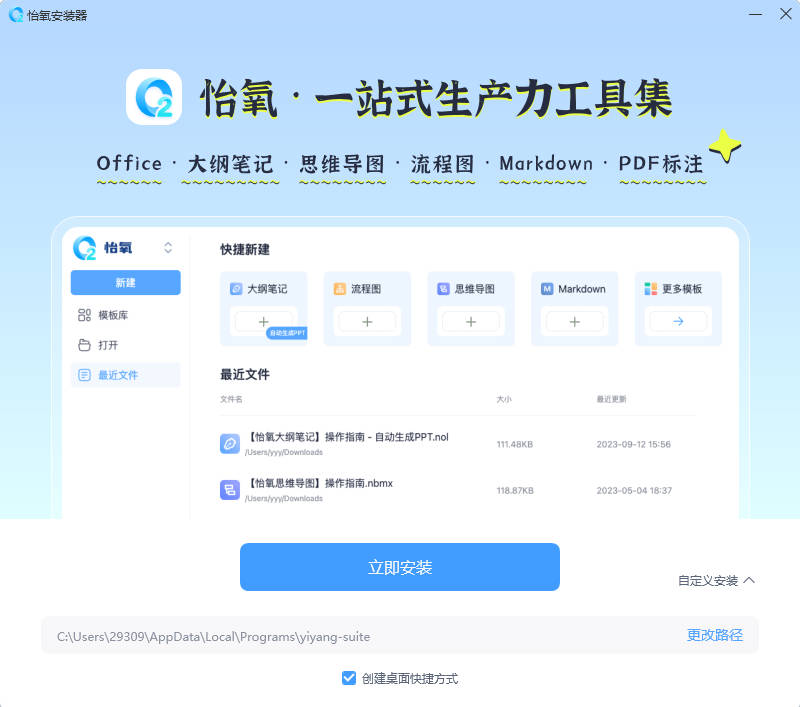Click arrow under 更多模板 card
The image size is (800, 707).
[678, 321]
